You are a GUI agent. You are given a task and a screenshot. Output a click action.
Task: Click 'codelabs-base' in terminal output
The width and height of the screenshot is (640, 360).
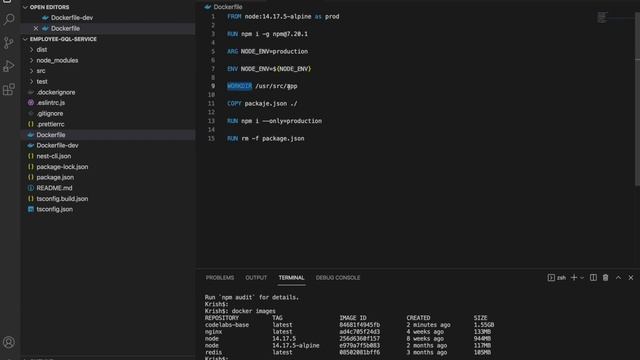point(227,325)
